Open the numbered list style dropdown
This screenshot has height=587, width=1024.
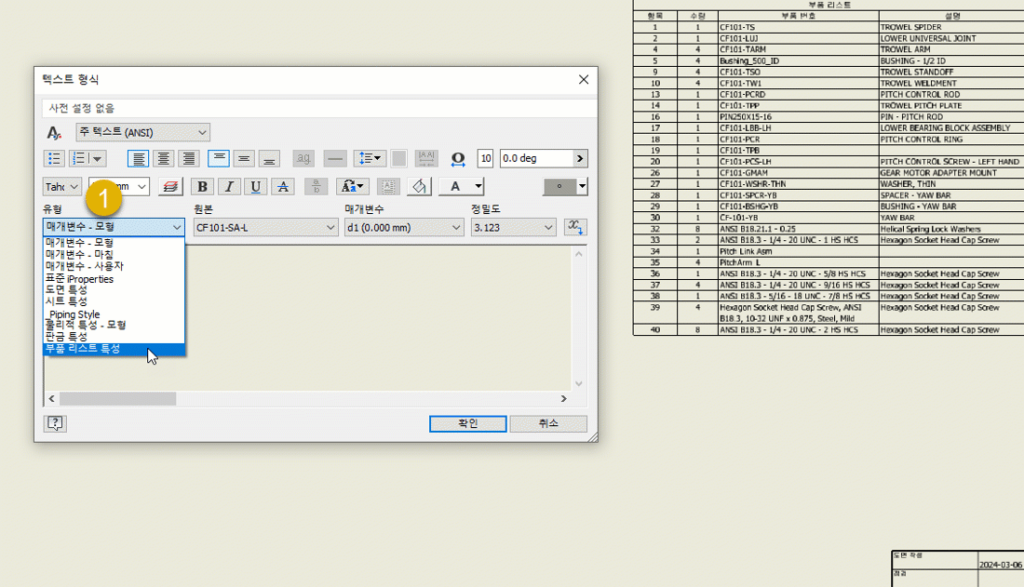97,159
